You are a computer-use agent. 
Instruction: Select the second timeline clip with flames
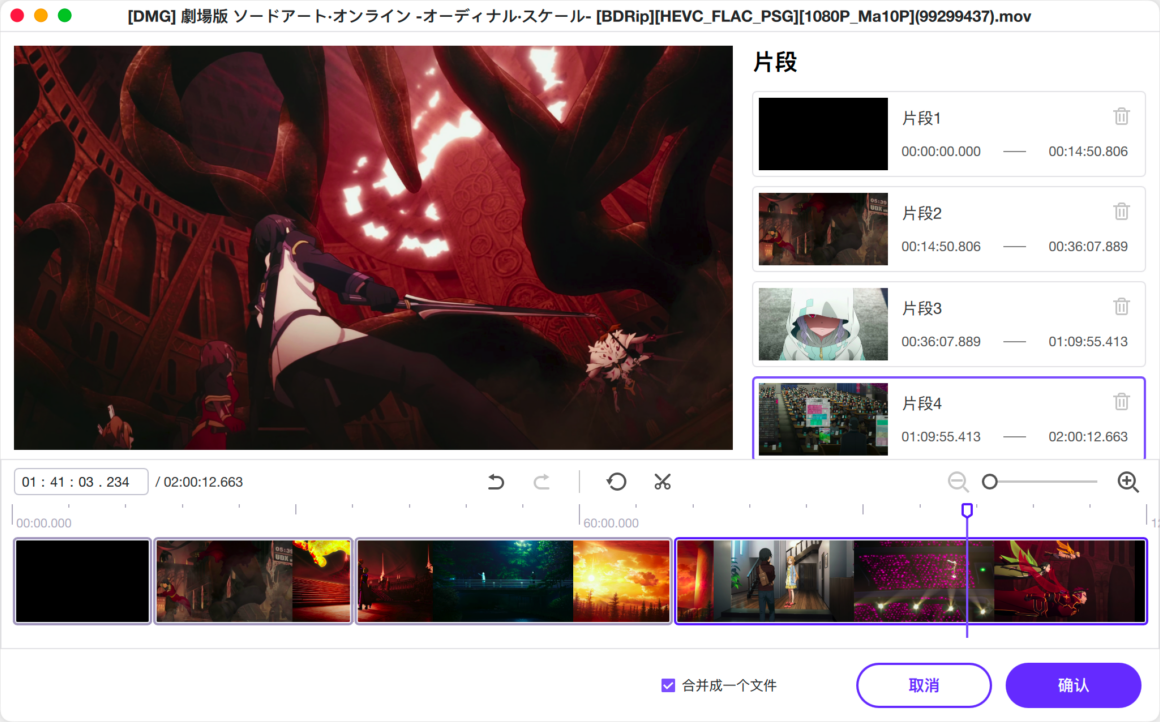point(253,581)
